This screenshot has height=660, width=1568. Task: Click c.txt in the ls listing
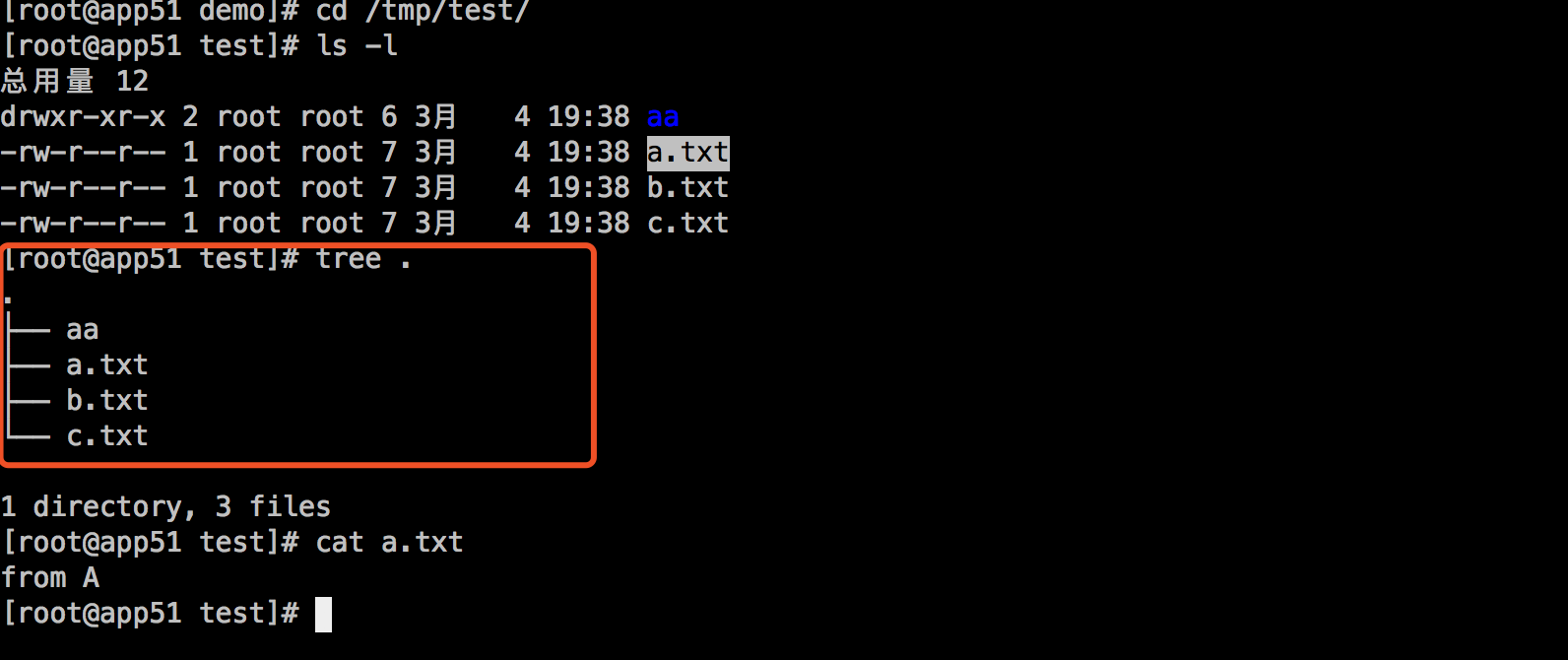click(688, 223)
